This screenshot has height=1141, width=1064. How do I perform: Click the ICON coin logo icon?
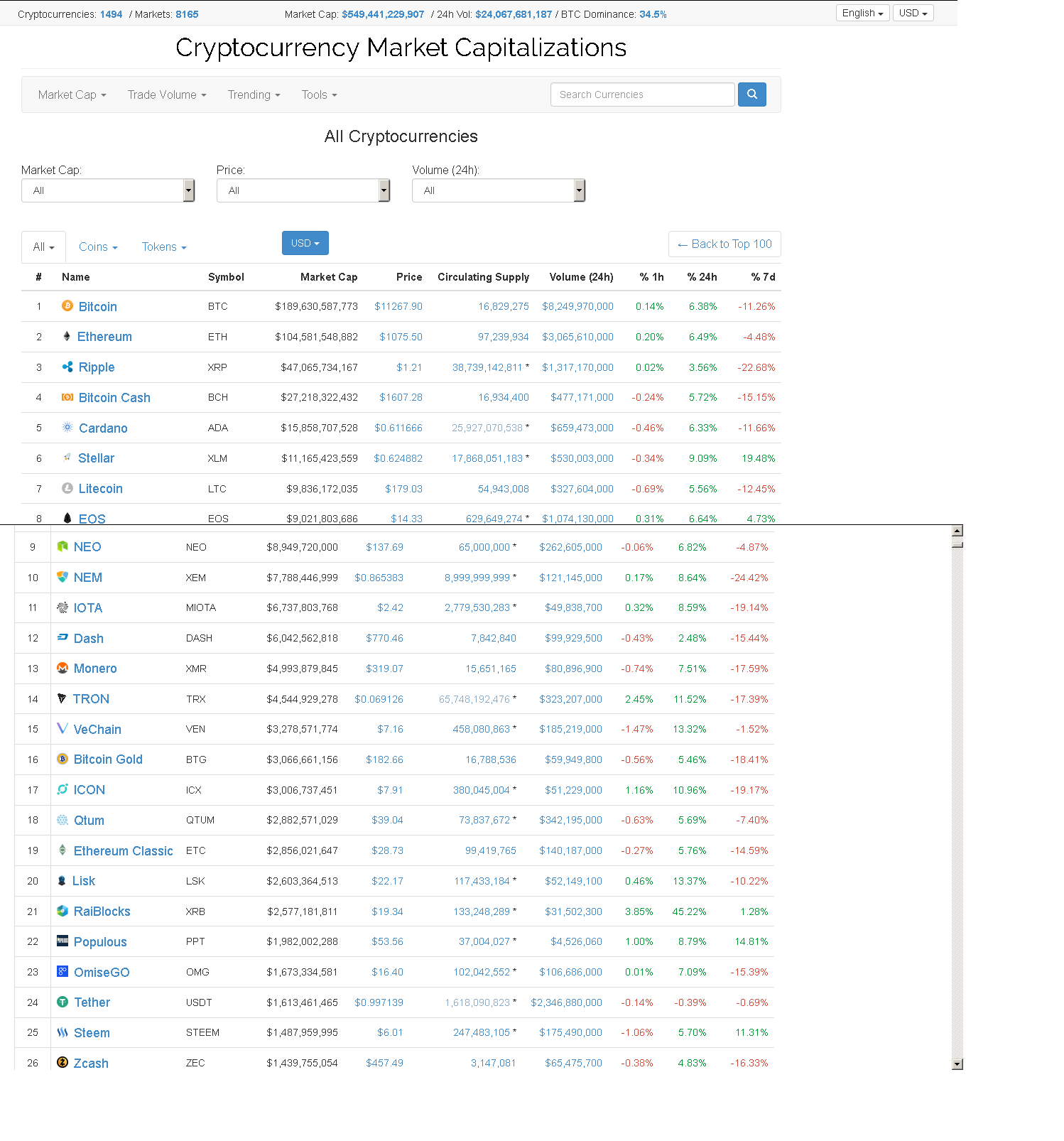(x=63, y=789)
